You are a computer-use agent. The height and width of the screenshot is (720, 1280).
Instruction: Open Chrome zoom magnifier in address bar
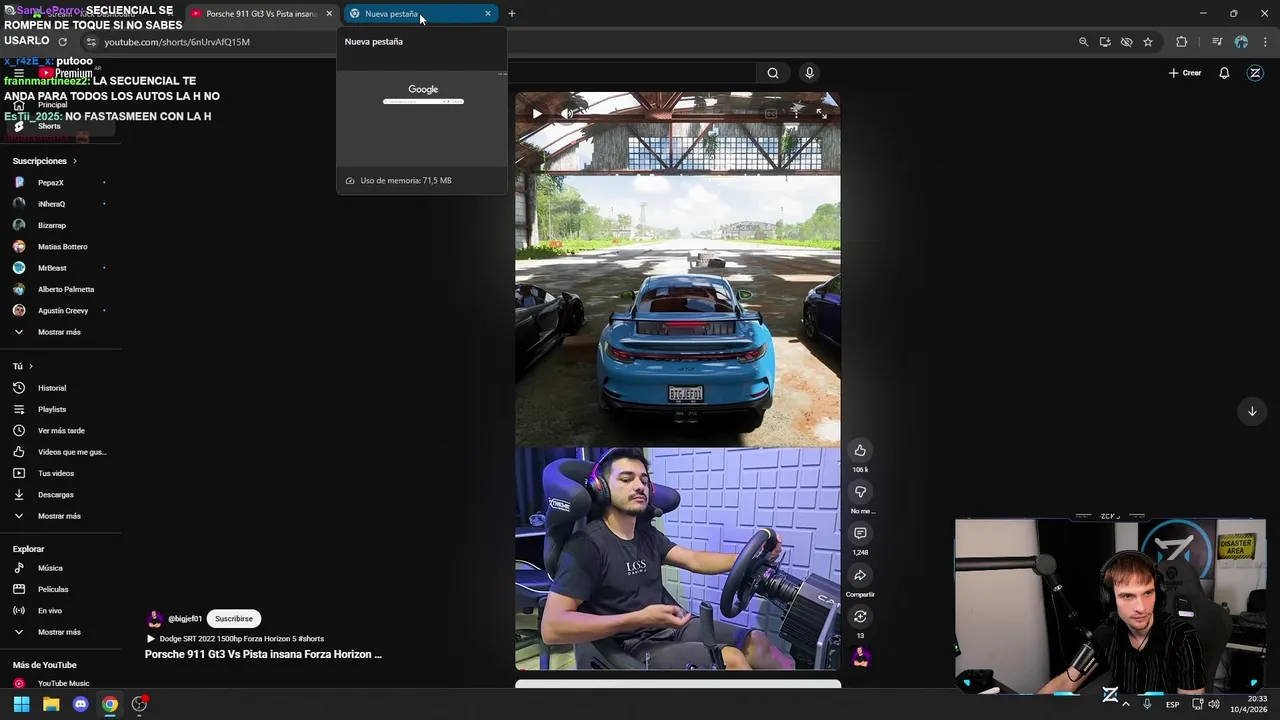(1083, 42)
